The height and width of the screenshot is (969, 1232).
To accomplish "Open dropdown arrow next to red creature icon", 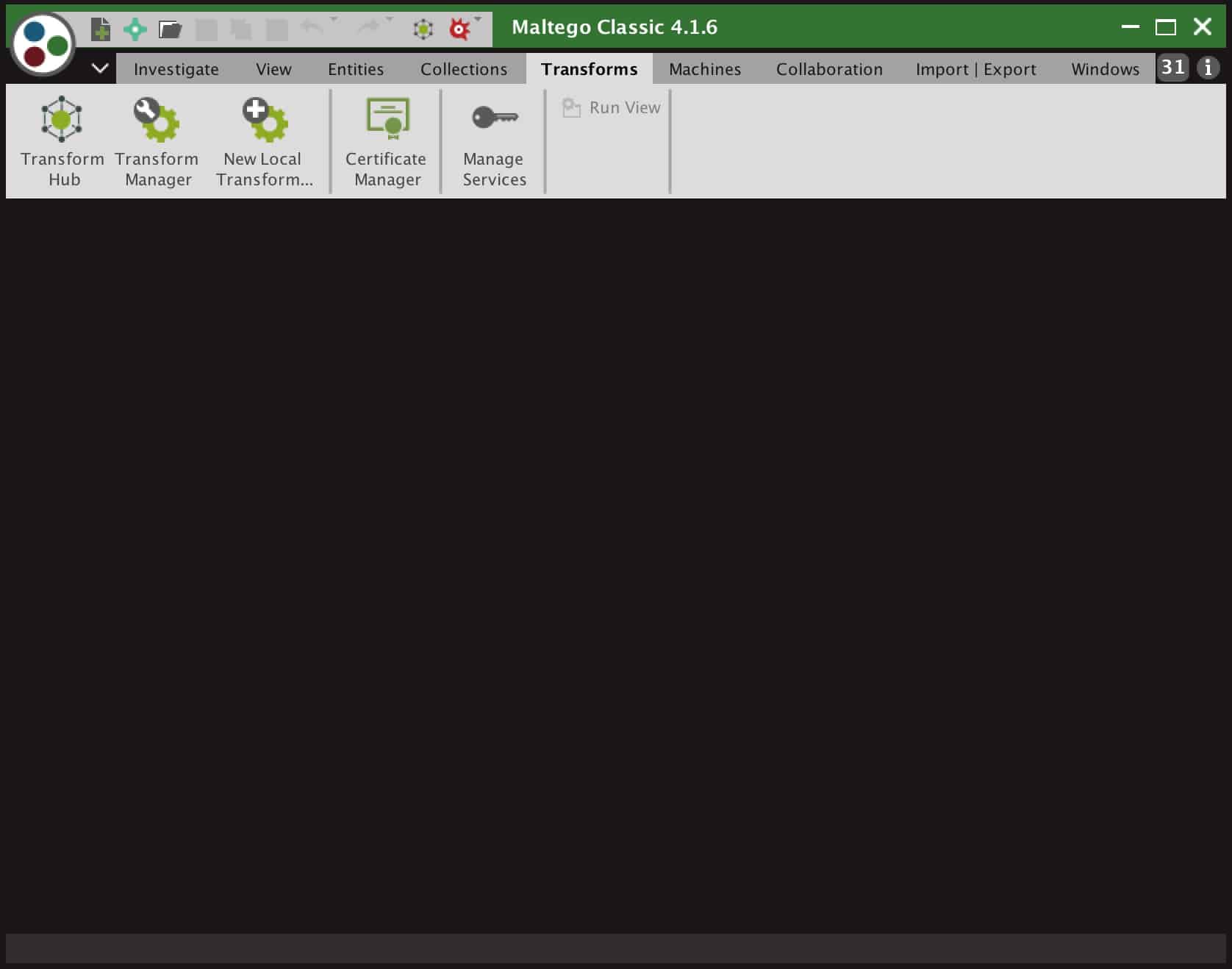I will click(x=478, y=19).
